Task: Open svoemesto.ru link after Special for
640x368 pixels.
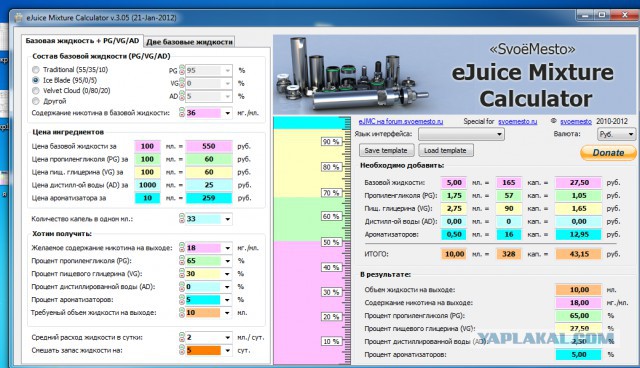Action: pyautogui.click(x=518, y=121)
